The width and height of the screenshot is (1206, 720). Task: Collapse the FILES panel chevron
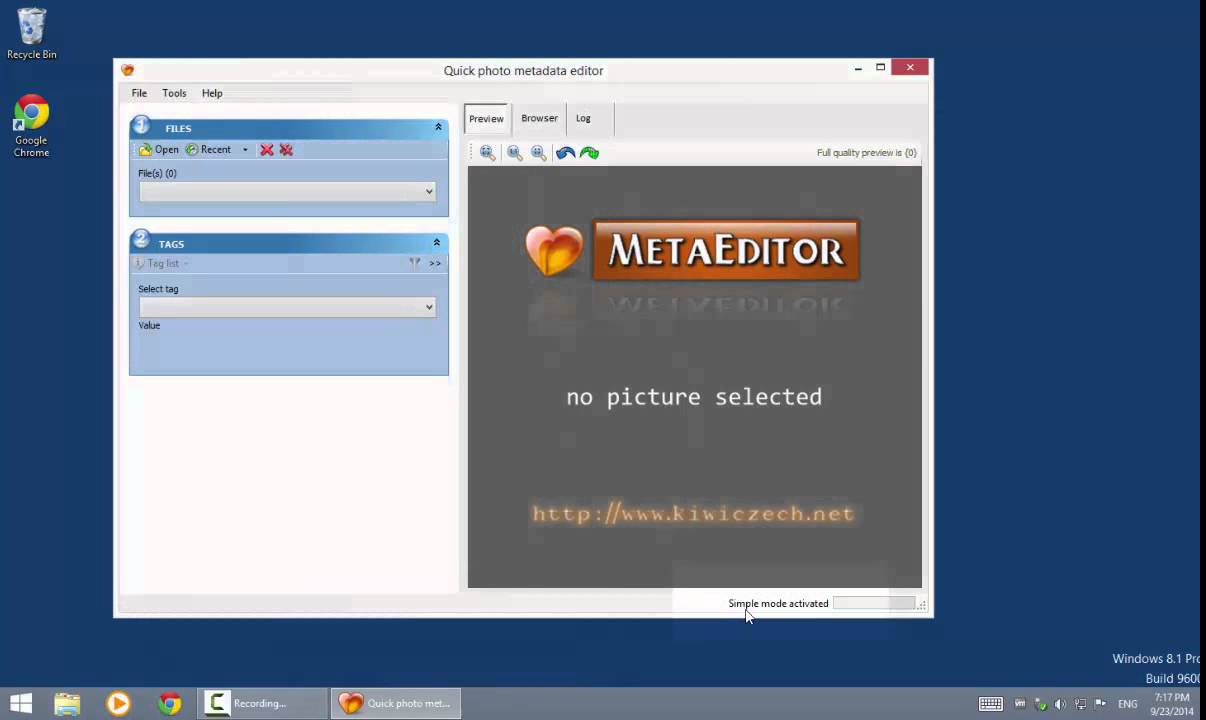438,127
